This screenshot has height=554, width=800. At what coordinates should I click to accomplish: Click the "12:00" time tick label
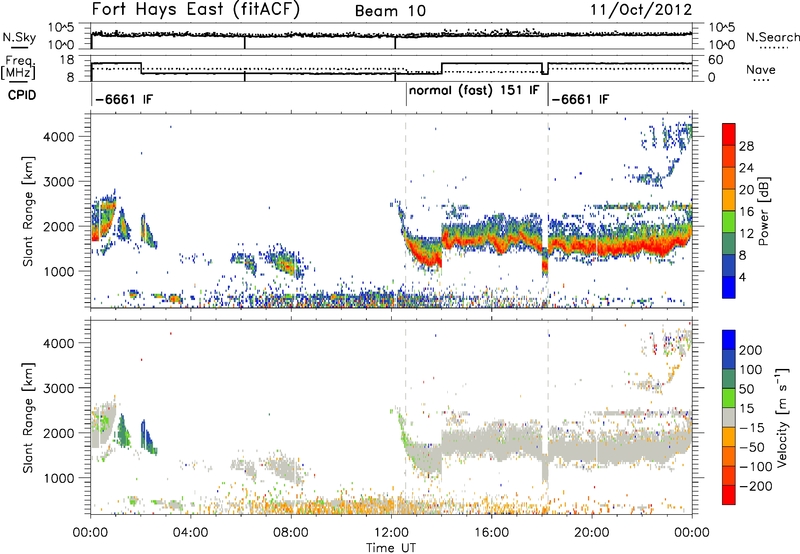coord(391,533)
